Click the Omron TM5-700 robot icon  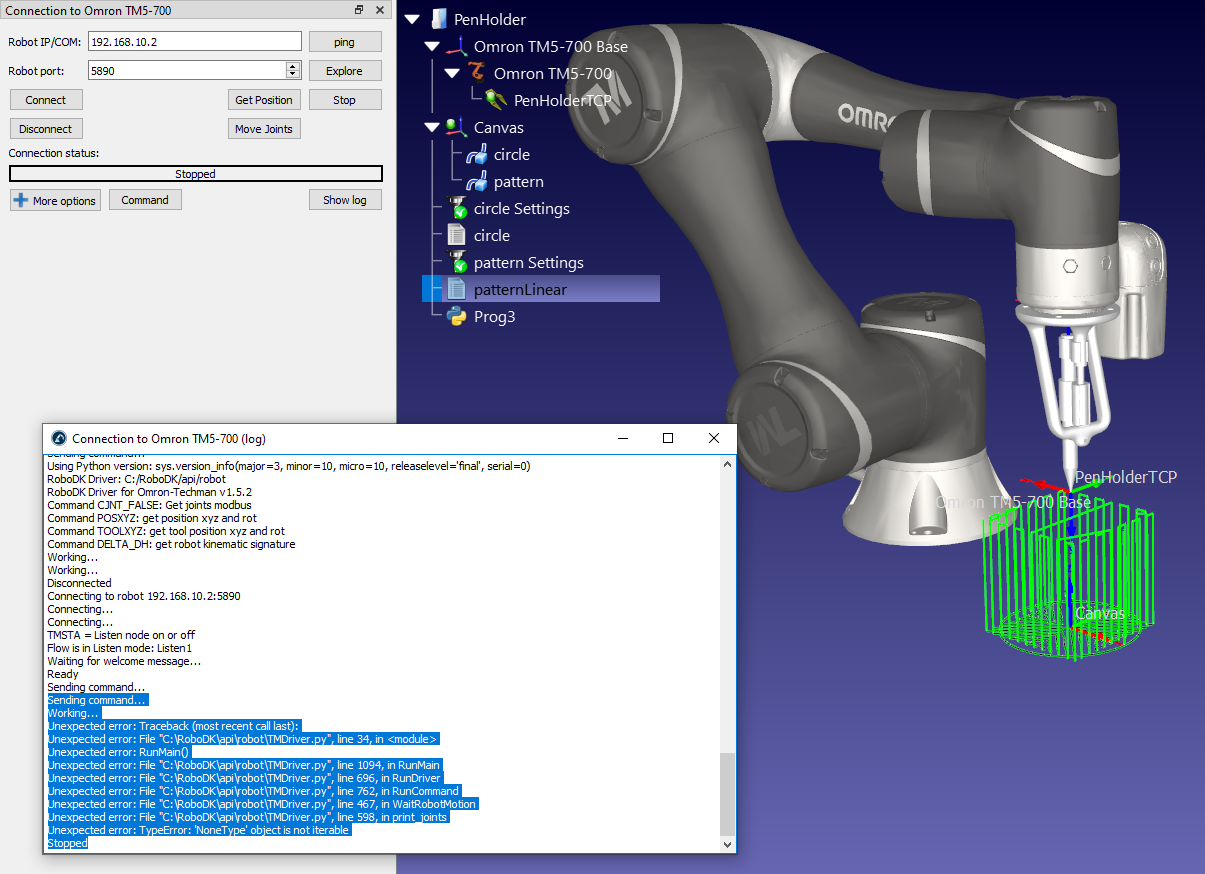477,73
